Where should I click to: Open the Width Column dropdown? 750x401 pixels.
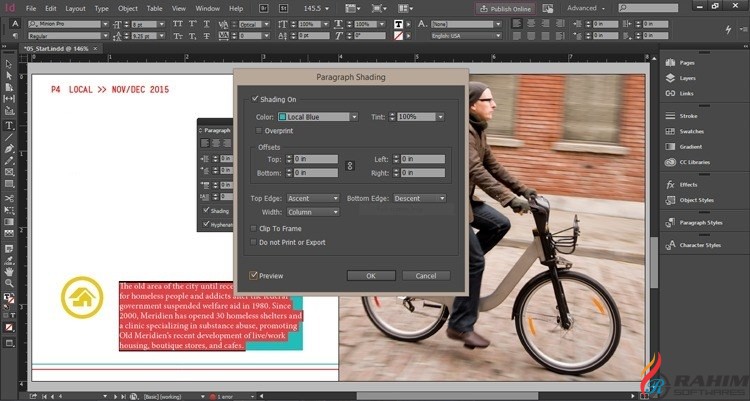pos(312,211)
